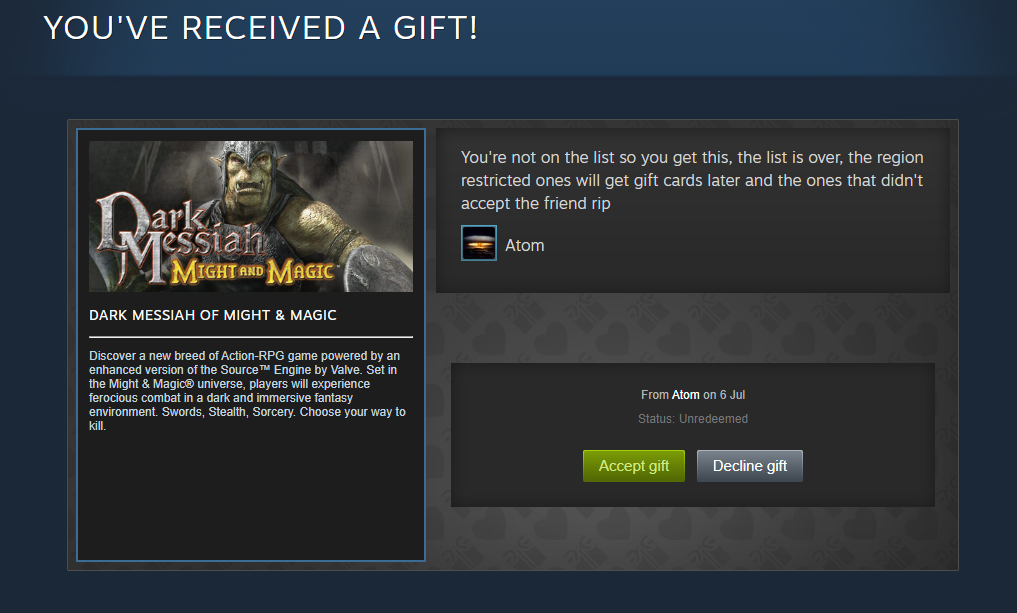Click the gift message from Atom
Image resolution: width=1017 pixels, height=613 pixels.
coord(692,180)
